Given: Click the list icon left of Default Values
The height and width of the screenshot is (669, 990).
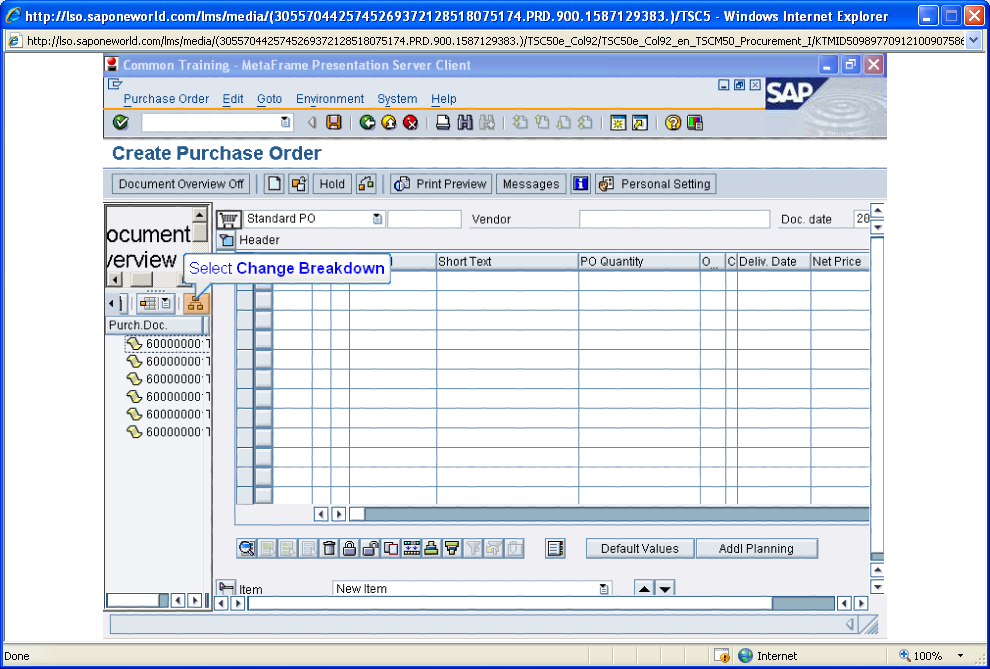Looking at the screenshot, I should tap(555, 548).
